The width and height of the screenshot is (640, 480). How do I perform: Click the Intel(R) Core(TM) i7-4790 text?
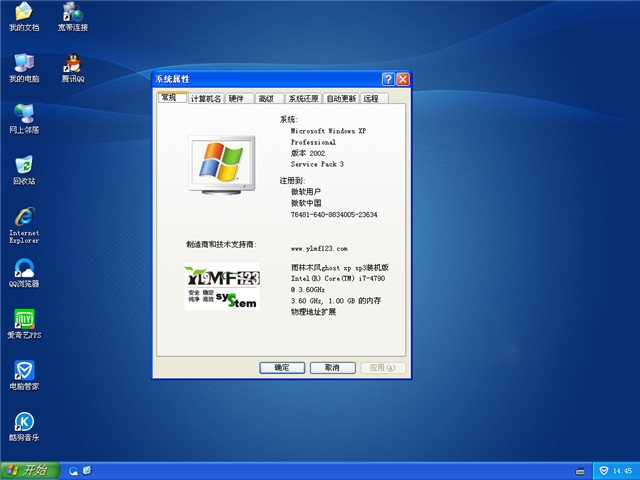(x=338, y=278)
